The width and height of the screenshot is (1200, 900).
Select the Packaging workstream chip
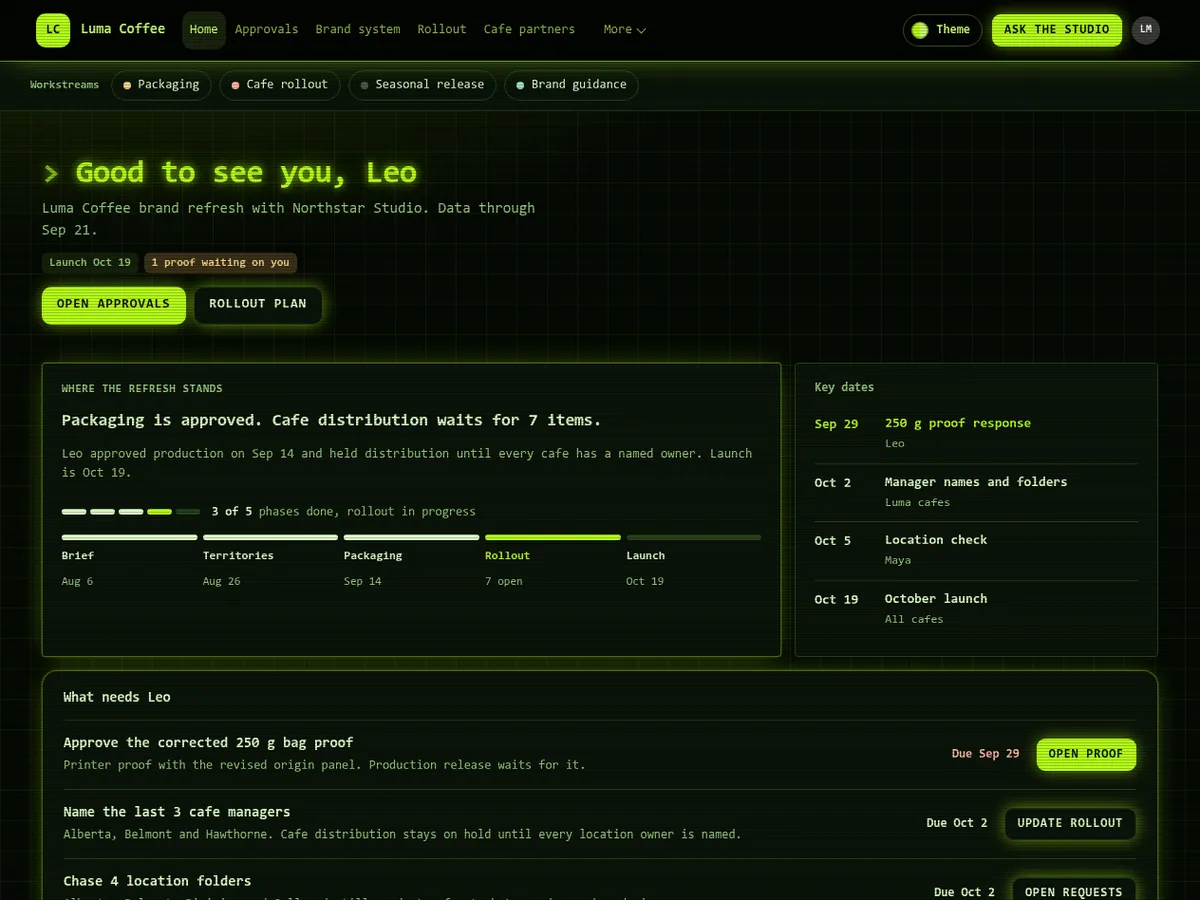coord(161,85)
